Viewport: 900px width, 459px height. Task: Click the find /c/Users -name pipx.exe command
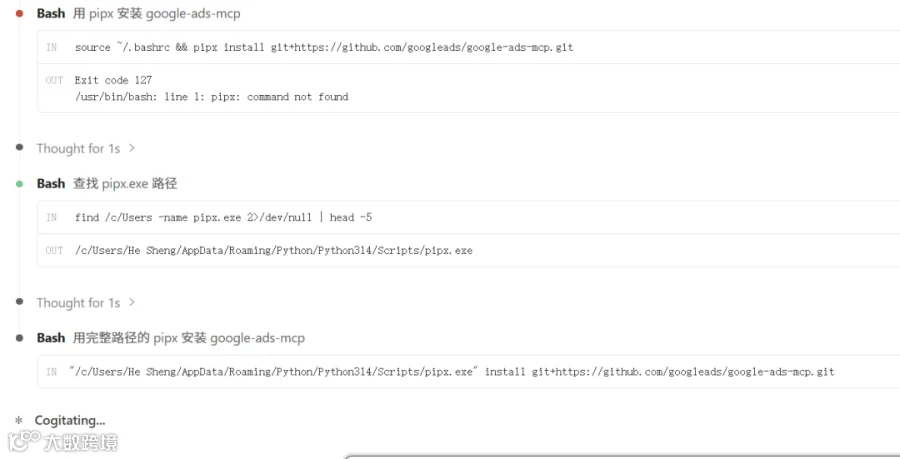point(223,217)
